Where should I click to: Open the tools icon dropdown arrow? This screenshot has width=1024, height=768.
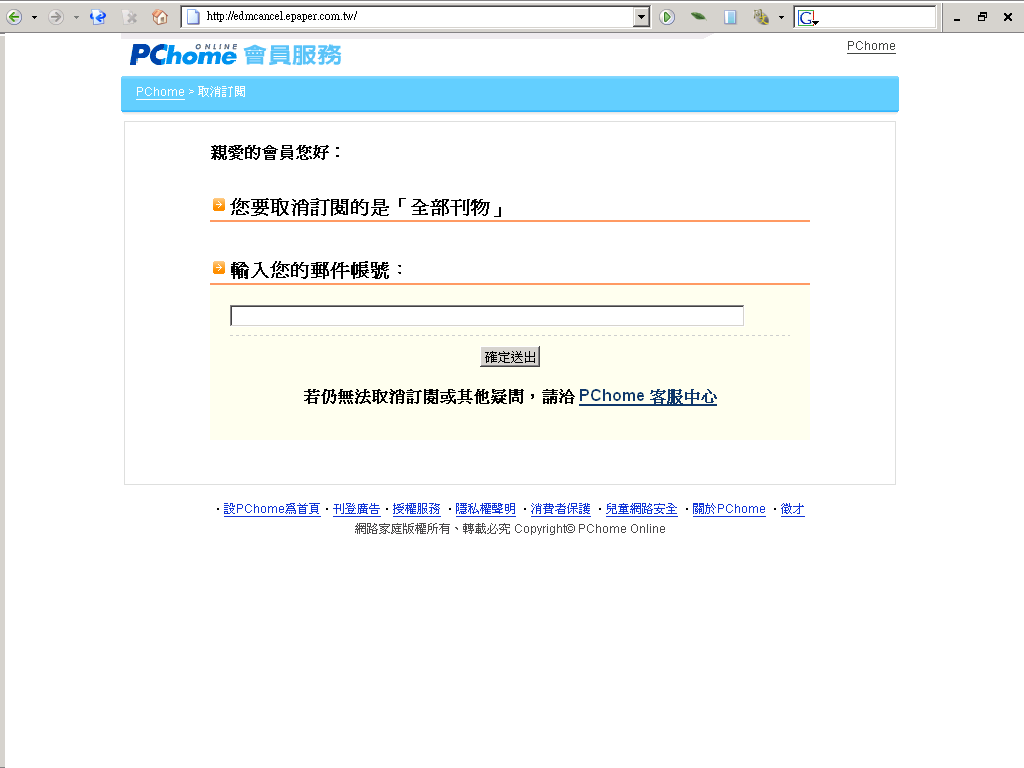(x=781, y=18)
